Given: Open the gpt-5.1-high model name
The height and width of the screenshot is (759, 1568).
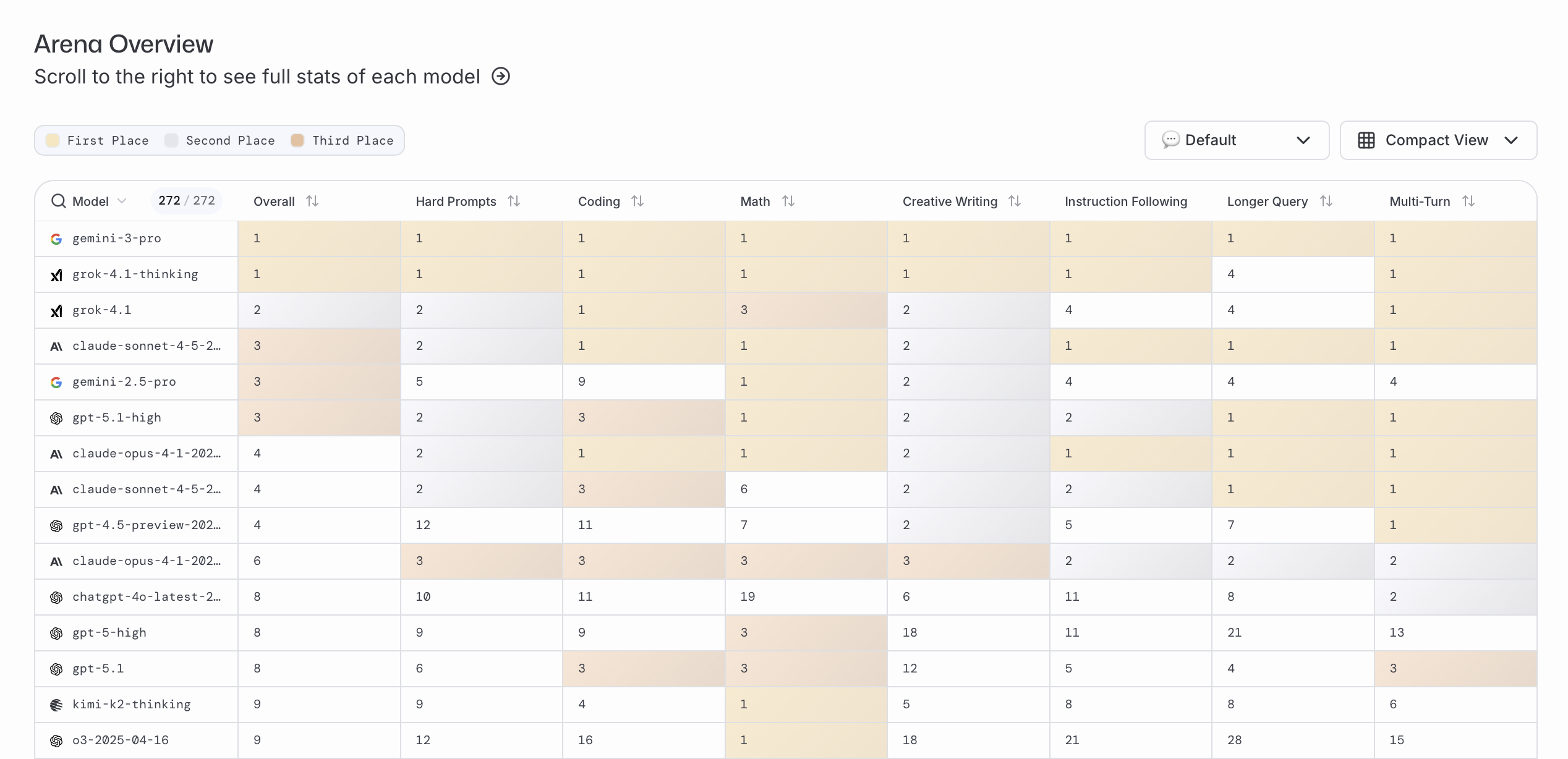Looking at the screenshot, I should [x=117, y=417].
